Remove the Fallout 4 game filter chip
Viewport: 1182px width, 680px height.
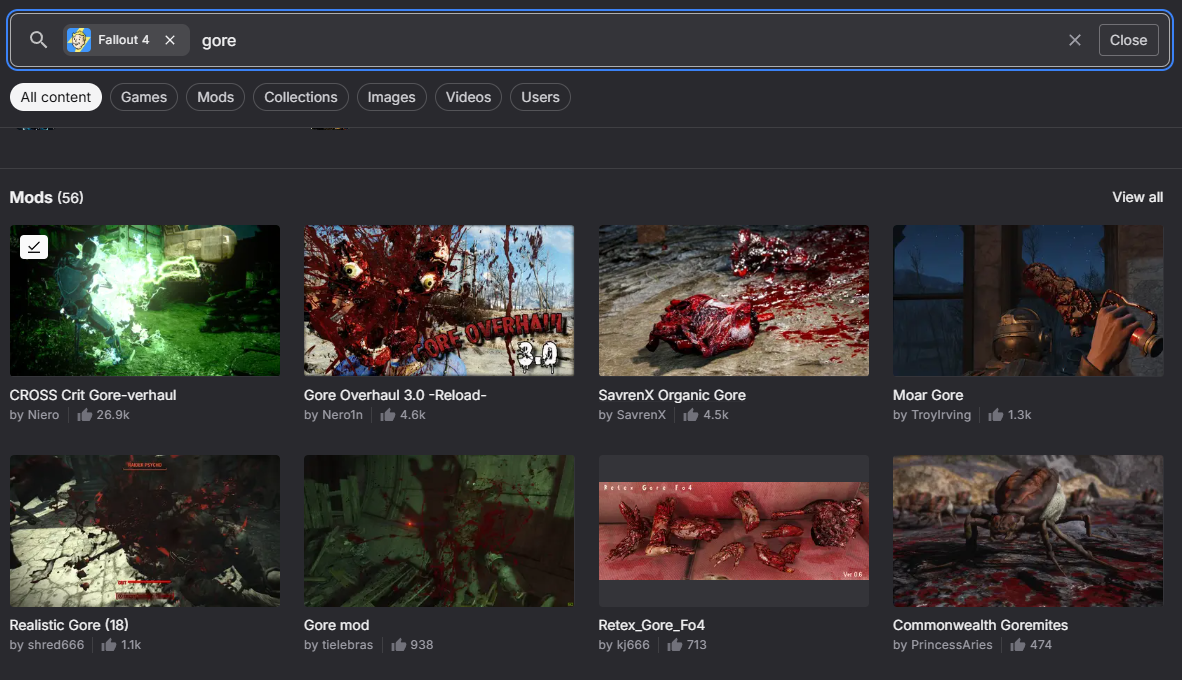170,40
